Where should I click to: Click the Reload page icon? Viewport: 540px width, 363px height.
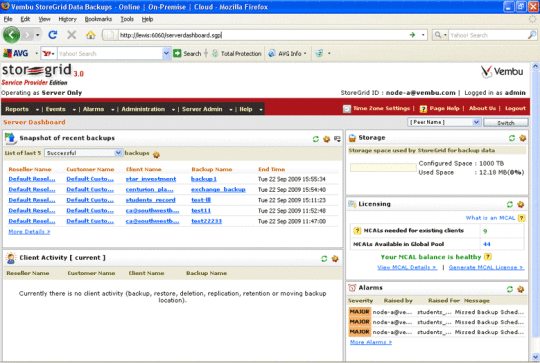[x=52, y=35]
